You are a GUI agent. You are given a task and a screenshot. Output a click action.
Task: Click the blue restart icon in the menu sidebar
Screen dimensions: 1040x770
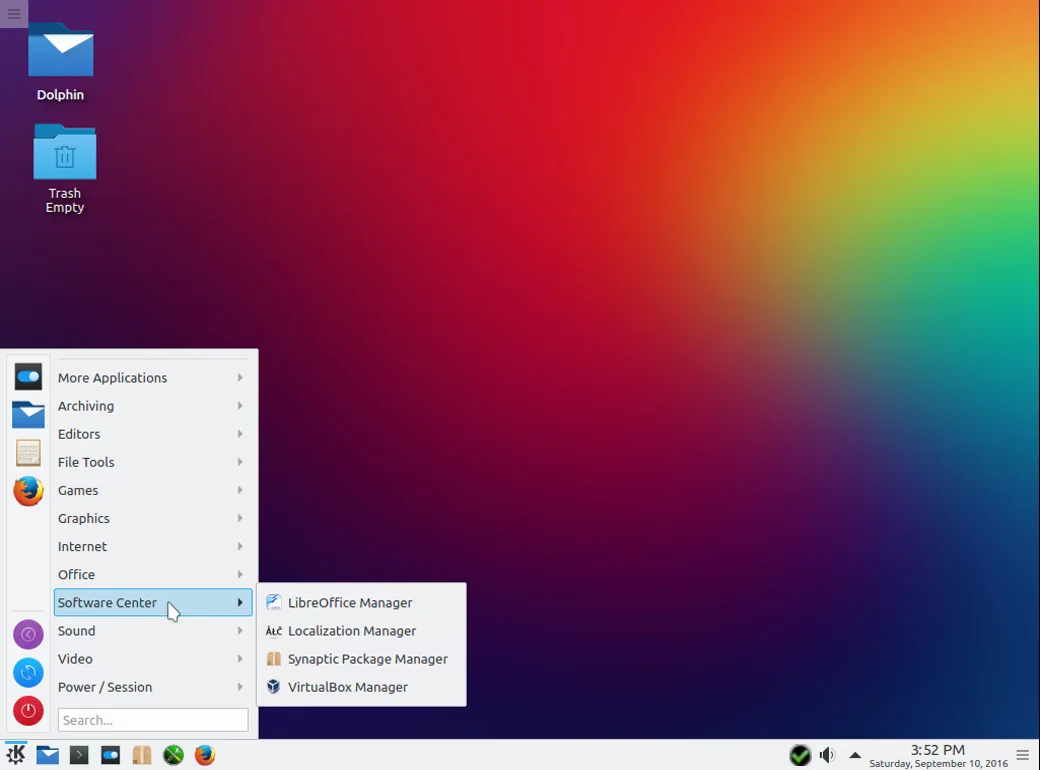(28, 673)
